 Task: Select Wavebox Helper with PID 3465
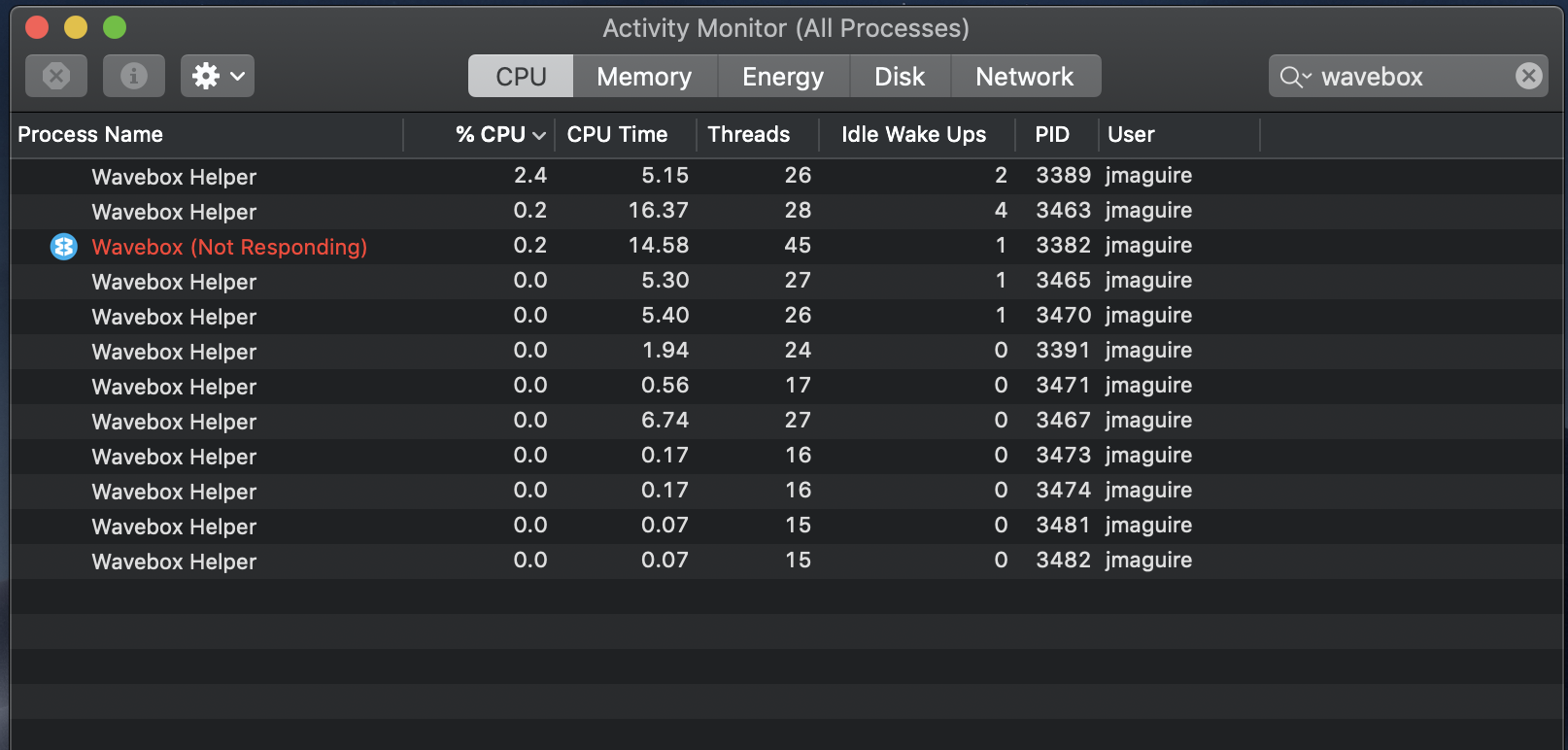[787, 282]
